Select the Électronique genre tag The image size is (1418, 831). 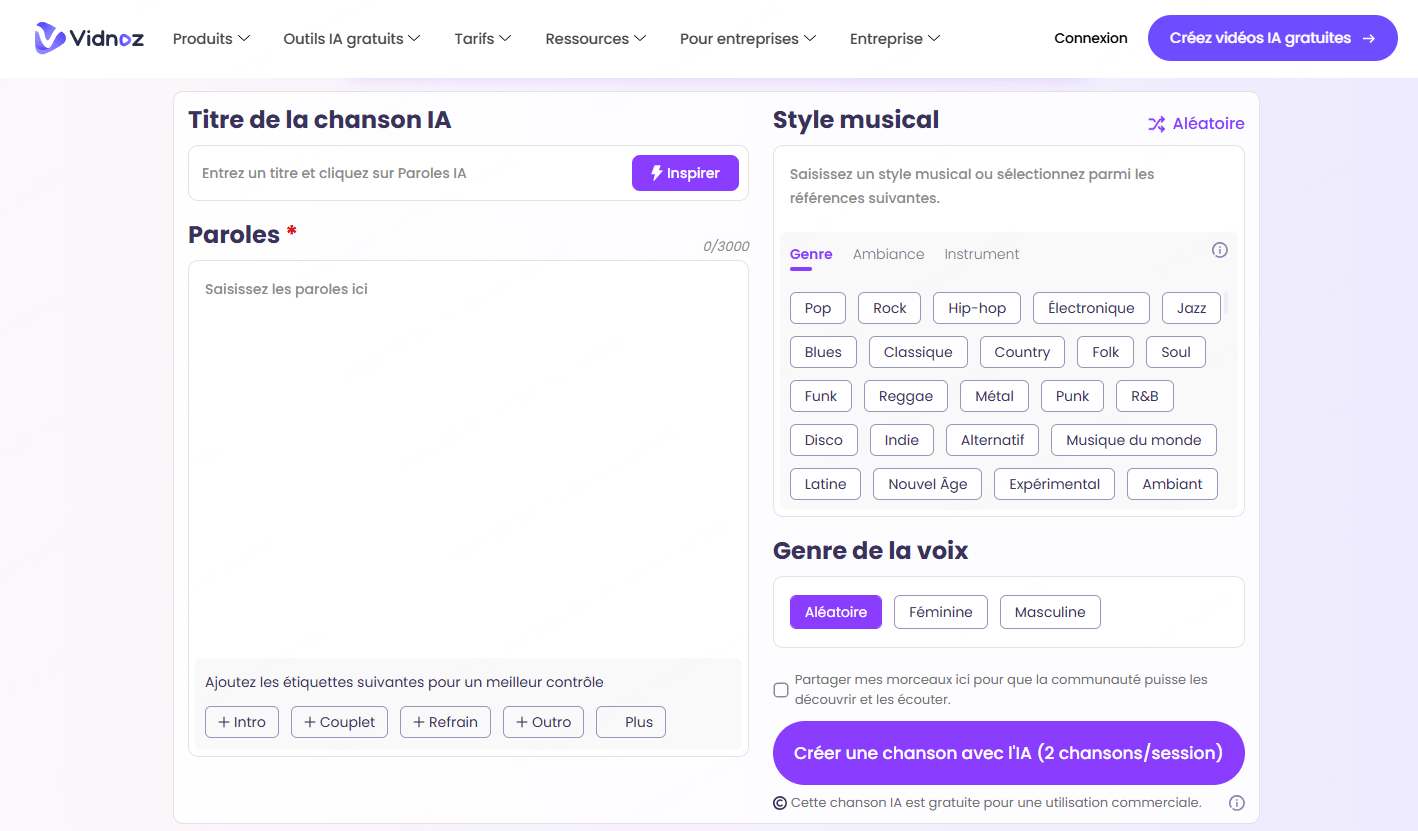pos(1091,308)
